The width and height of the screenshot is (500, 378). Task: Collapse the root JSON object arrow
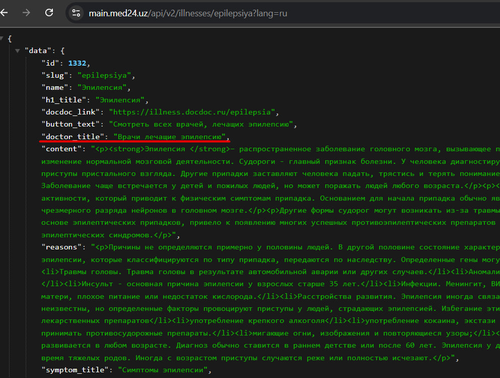point(2,39)
